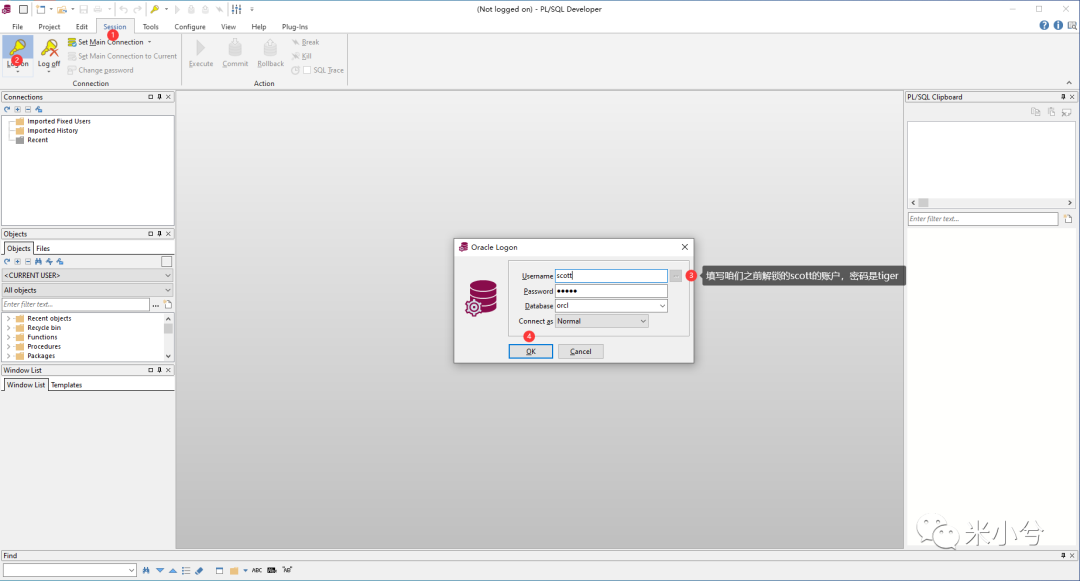Float the Objects panel using its window icon
The image size is (1080, 581).
(151, 234)
